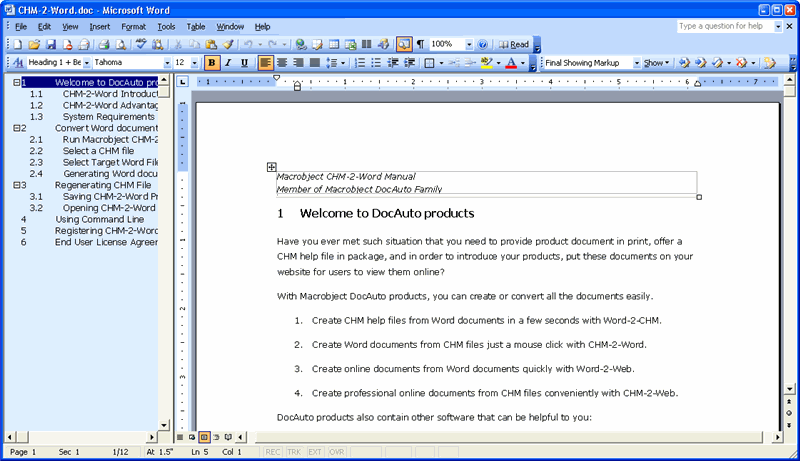
Task: Open the 100% zoom dropdown
Action: click(469, 45)
